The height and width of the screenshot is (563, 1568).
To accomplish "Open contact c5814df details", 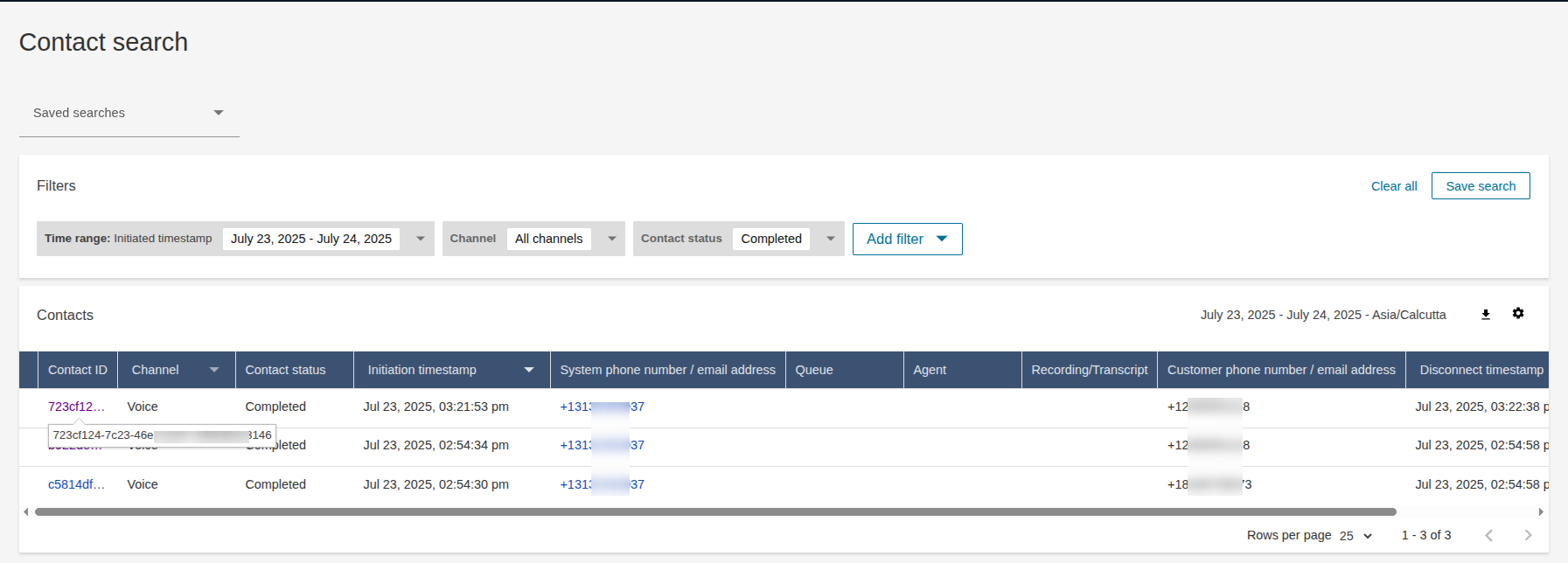I will coord(76,484).
